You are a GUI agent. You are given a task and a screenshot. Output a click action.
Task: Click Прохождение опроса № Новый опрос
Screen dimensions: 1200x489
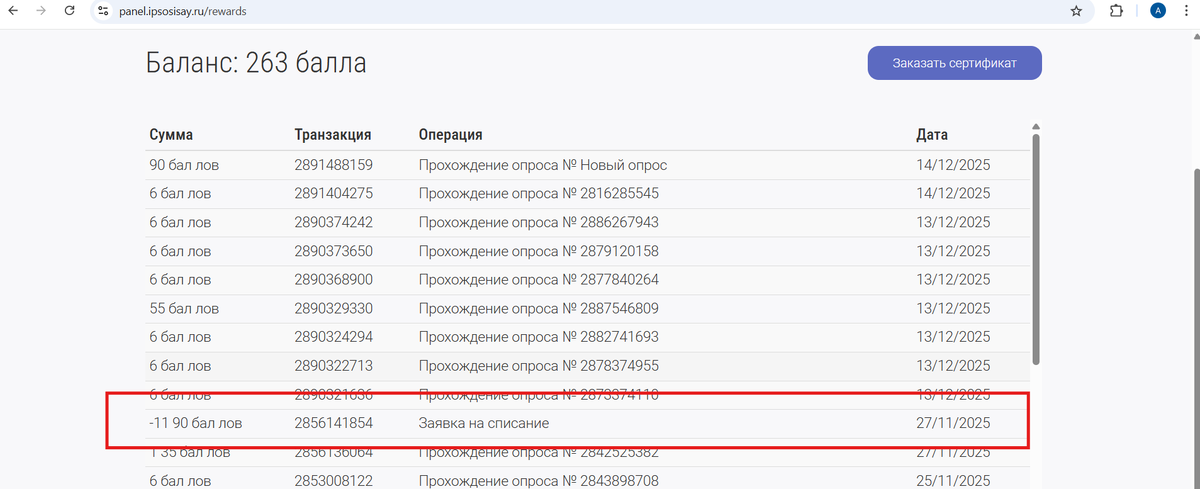coord(542,165)
